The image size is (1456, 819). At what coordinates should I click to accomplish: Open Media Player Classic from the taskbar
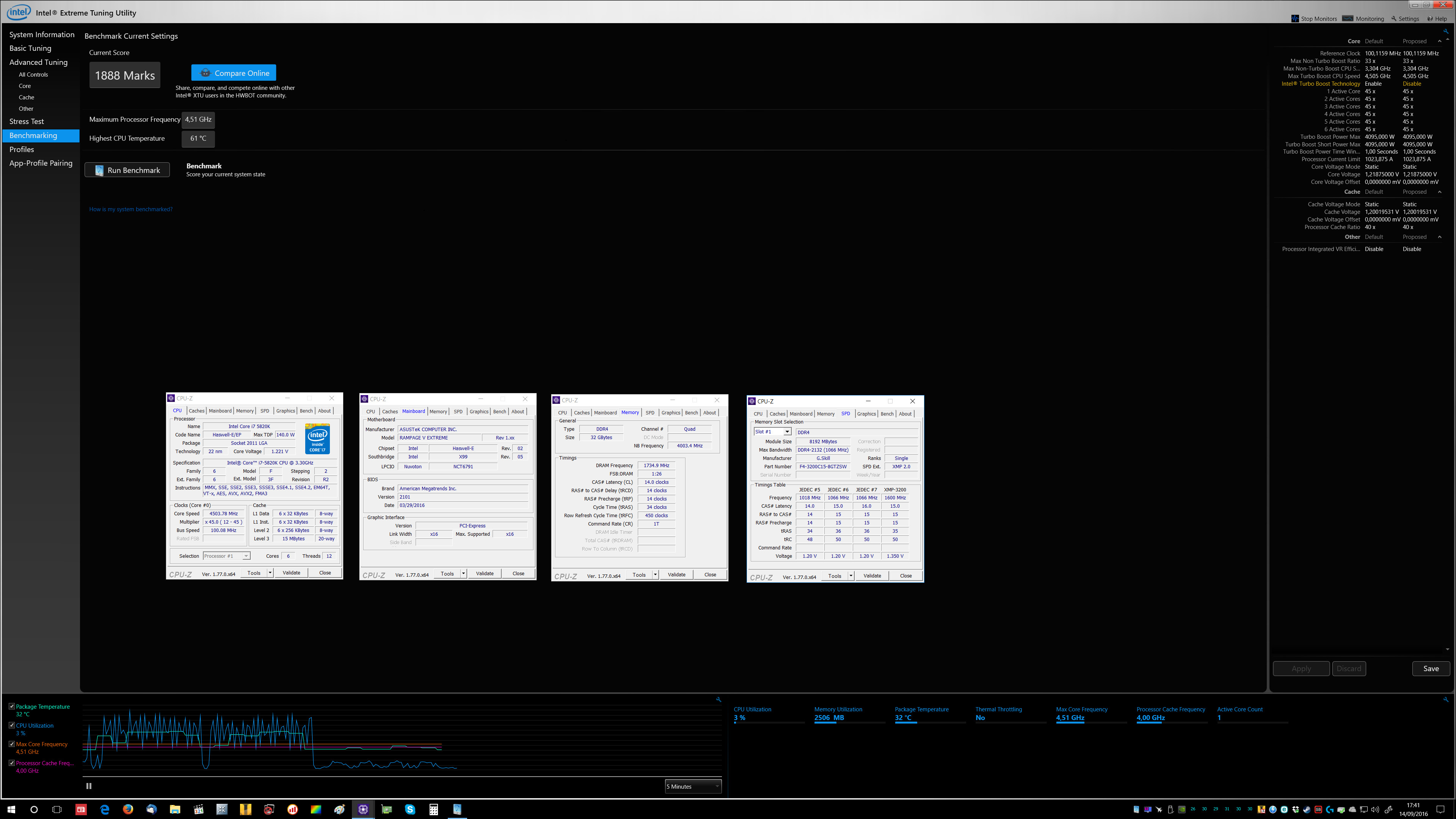tap(198, 810)
